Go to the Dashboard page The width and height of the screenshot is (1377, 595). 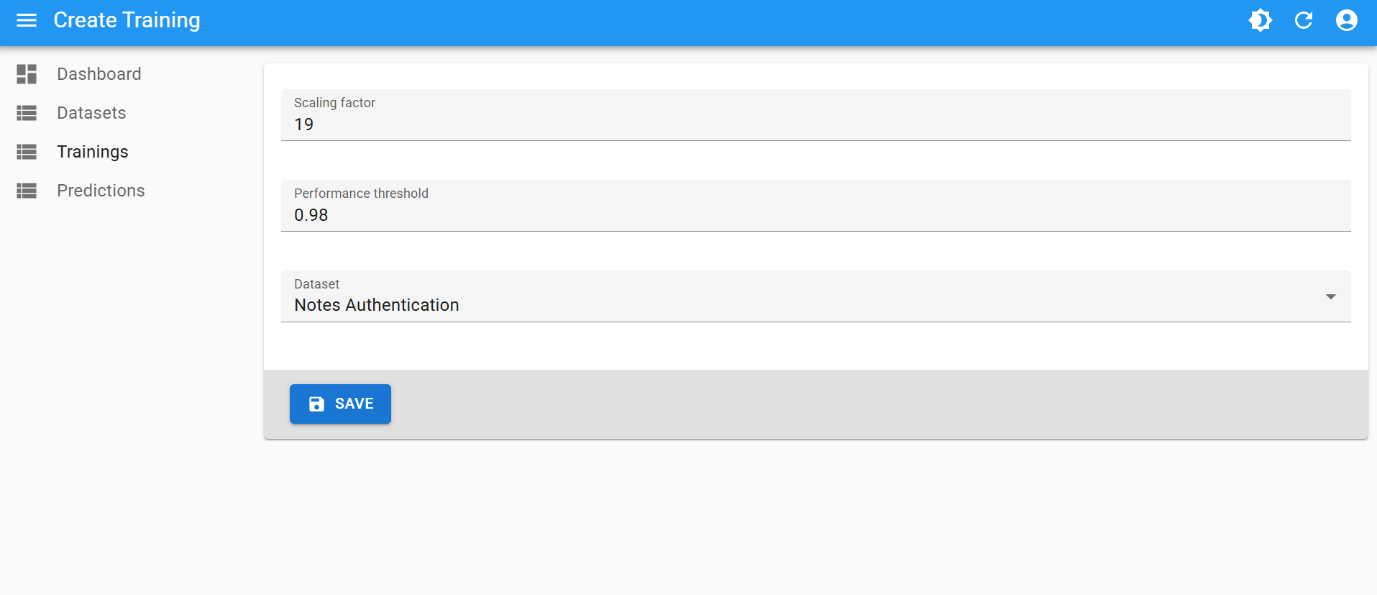pyautogui.click(x=99, y=74)
